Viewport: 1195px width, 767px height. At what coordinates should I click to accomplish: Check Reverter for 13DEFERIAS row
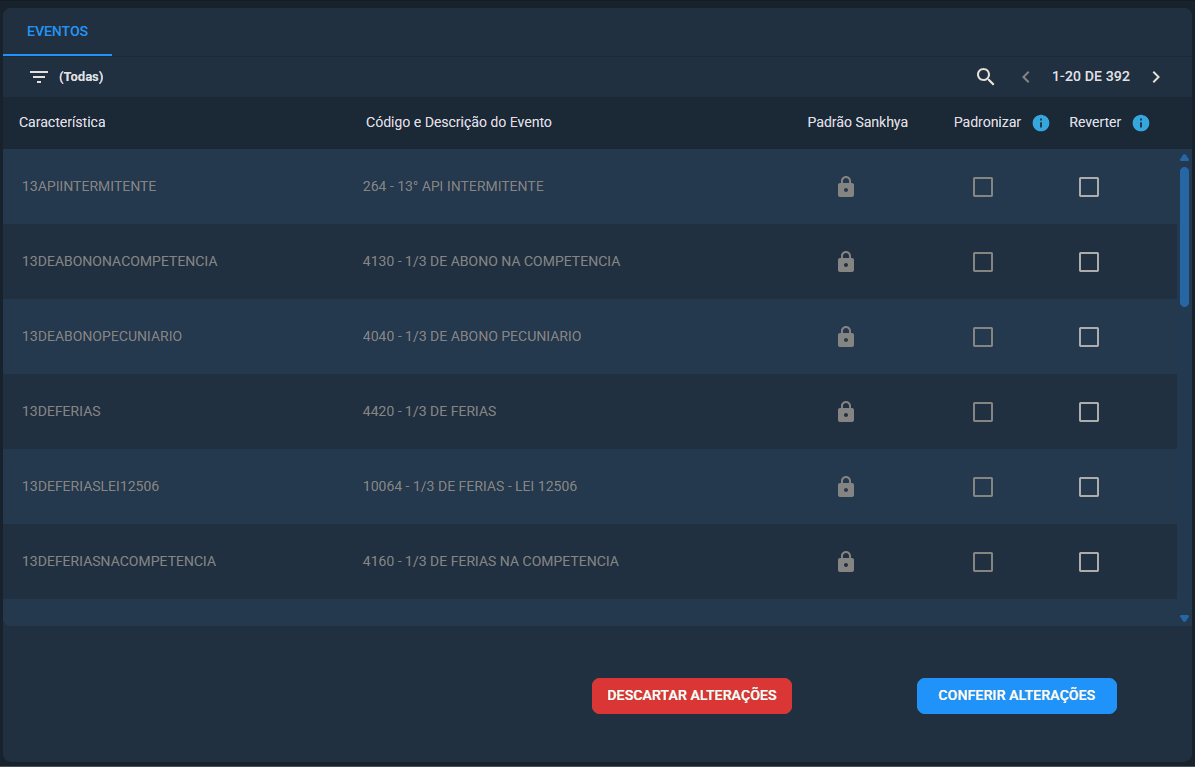(x=1089, y=412)
